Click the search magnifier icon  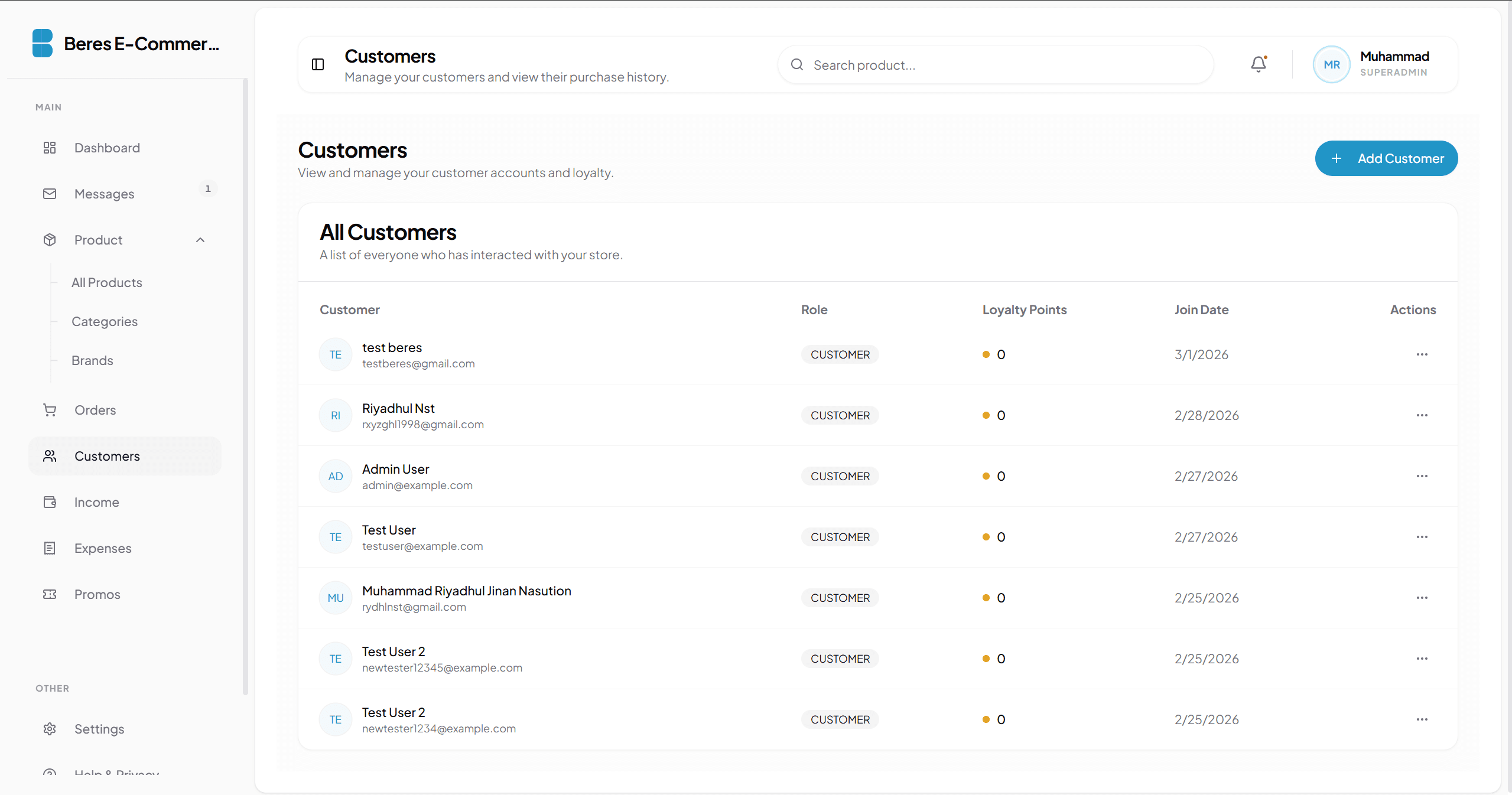797,64
